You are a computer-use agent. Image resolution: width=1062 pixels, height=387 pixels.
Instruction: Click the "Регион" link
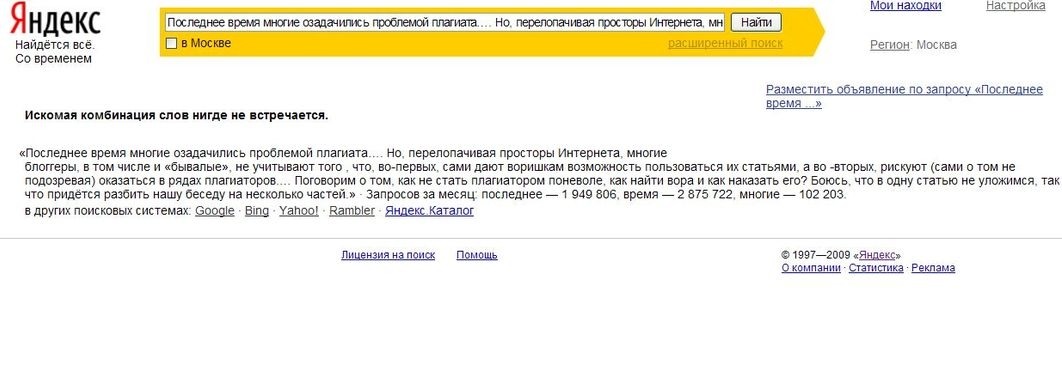point(889,45)
